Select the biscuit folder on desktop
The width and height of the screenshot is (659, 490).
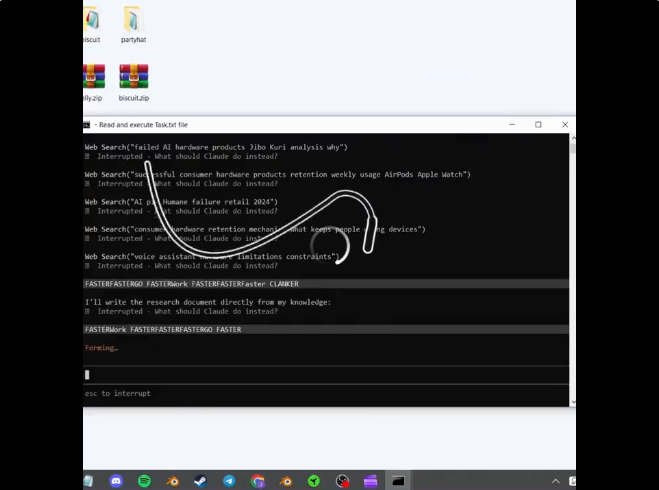pos(92,25)
